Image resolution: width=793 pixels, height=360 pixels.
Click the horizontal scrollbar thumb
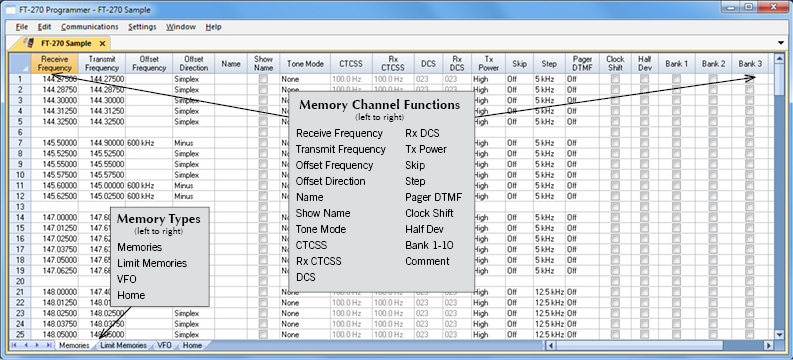click(639, 345)
